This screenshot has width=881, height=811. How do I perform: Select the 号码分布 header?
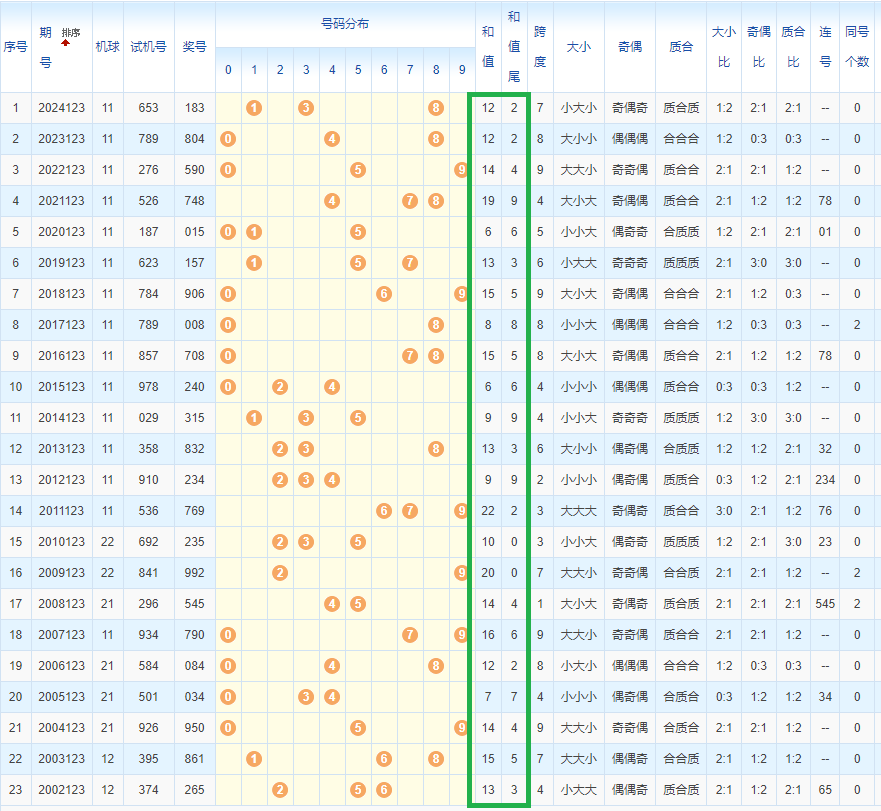344,23
